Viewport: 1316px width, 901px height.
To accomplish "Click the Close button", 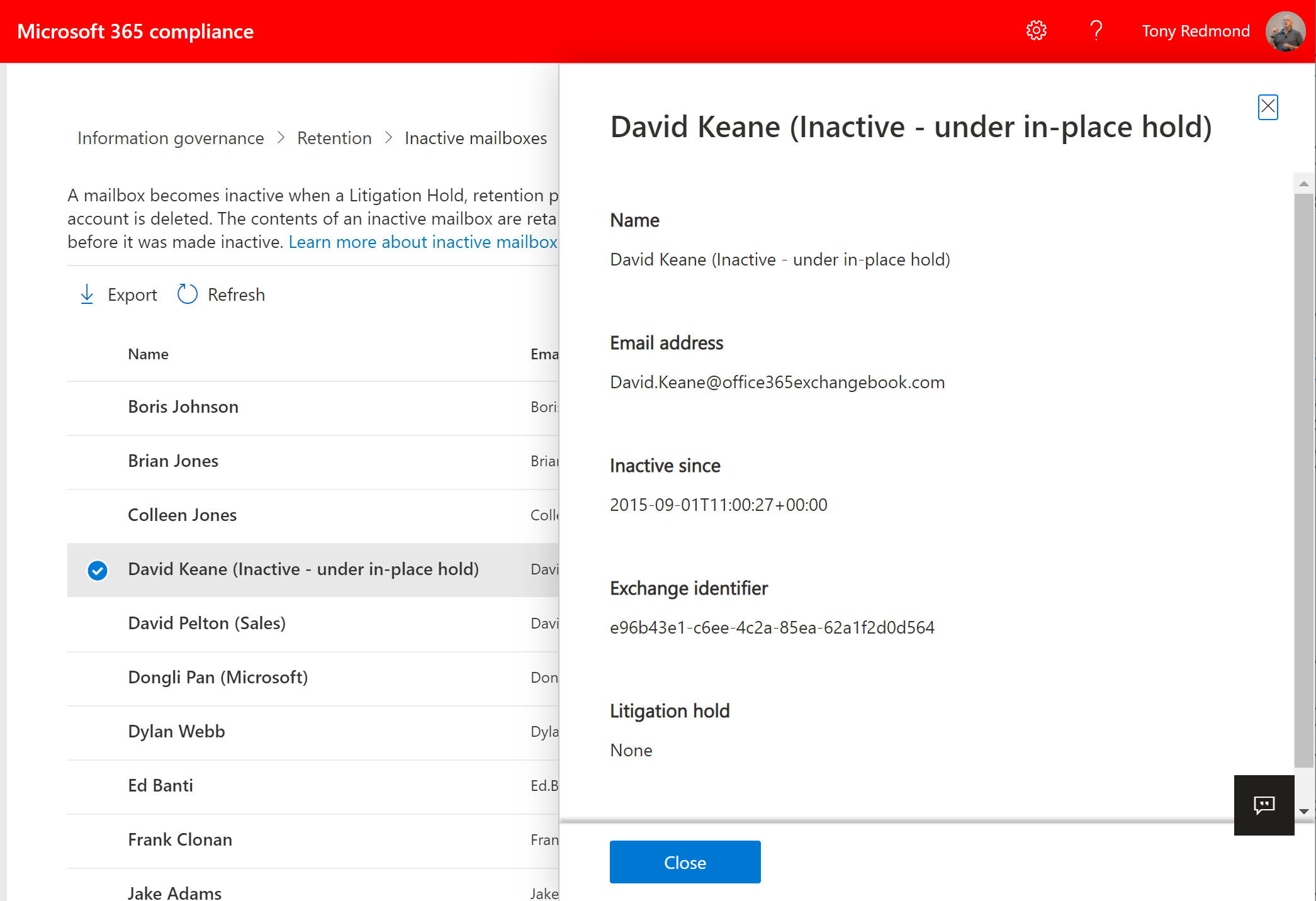I will pos(685,862).
